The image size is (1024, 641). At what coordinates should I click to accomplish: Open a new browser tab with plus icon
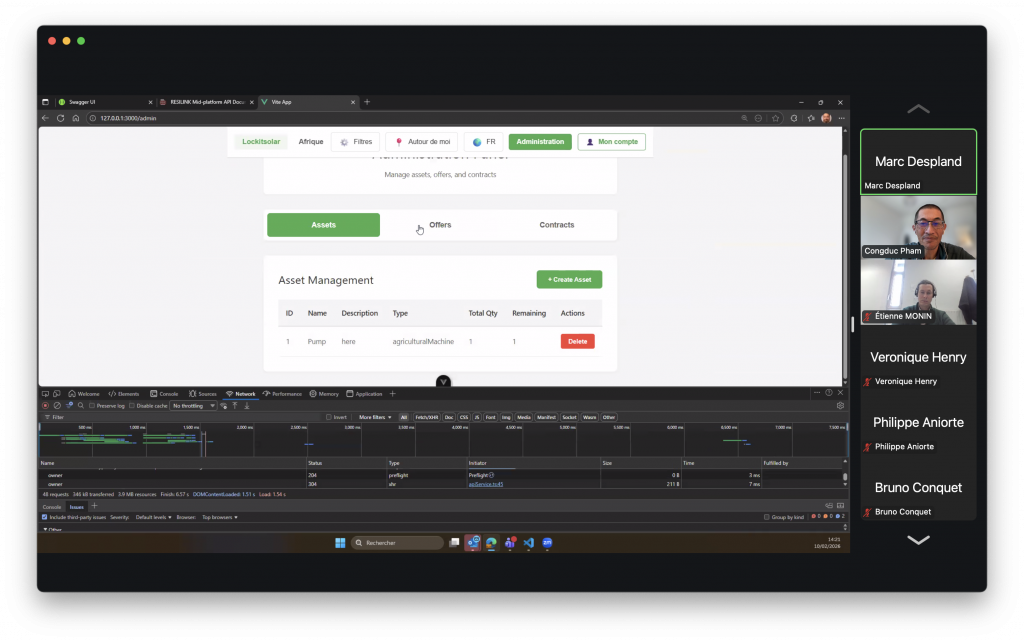point(367,102)
